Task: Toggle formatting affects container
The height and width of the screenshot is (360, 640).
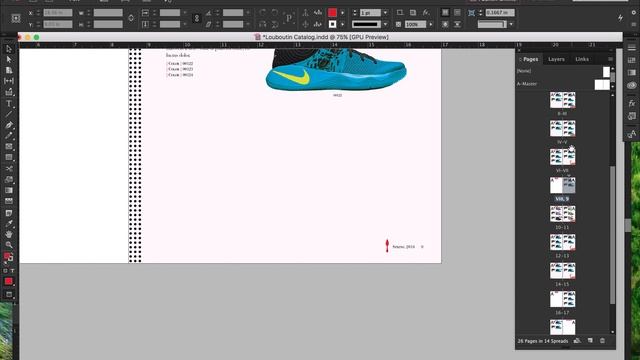Action: pyautogui.click(x=5, y=271)
